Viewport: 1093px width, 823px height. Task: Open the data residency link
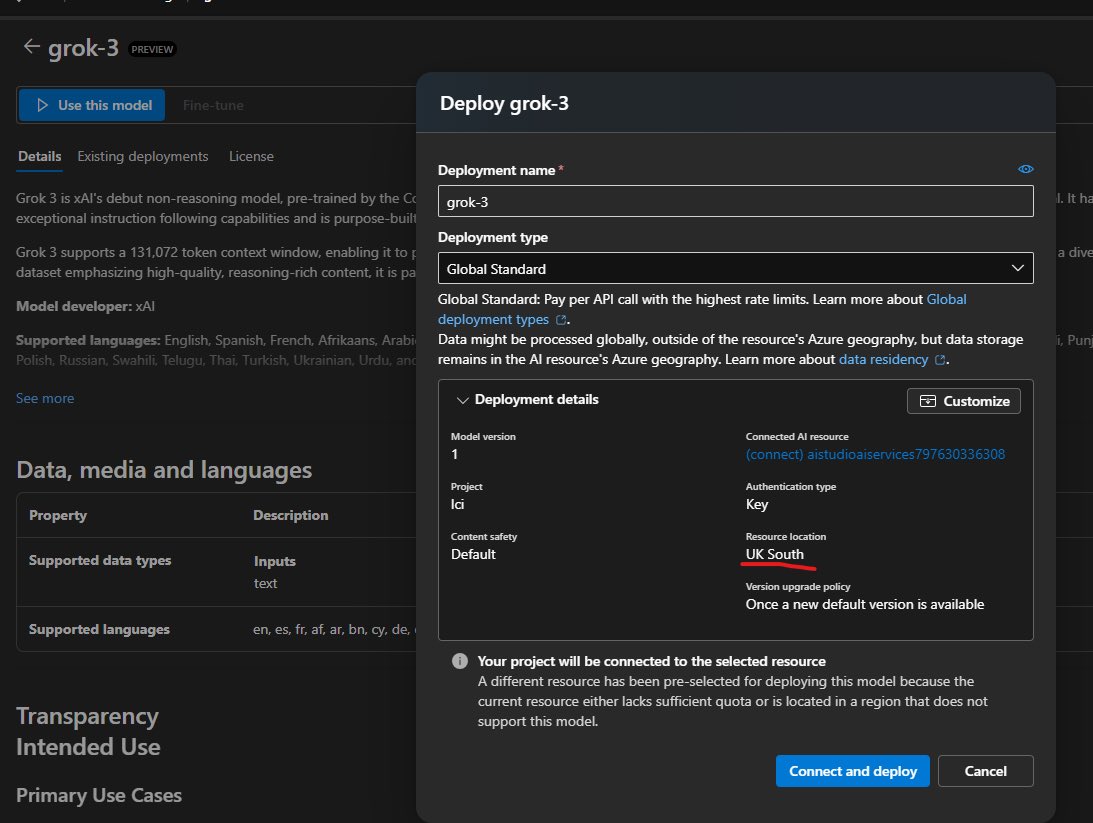883,360
